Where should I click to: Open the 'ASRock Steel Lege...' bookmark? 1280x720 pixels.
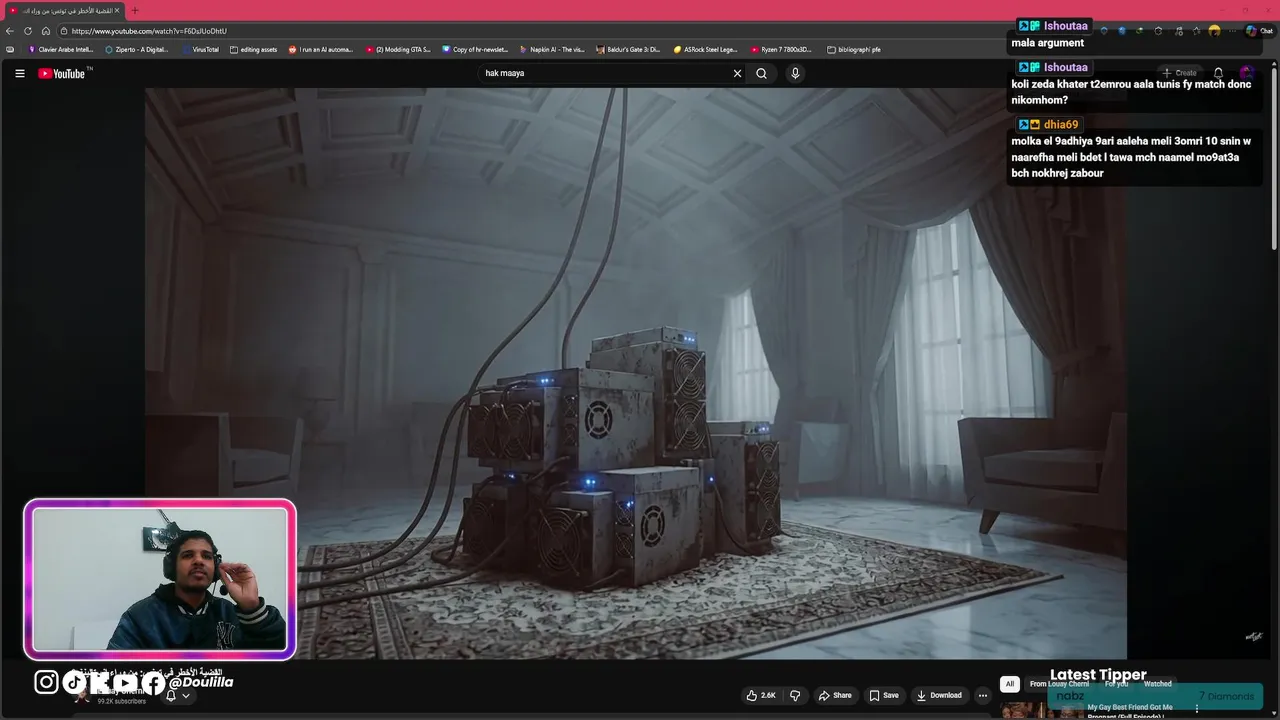[x=705, y=49]
